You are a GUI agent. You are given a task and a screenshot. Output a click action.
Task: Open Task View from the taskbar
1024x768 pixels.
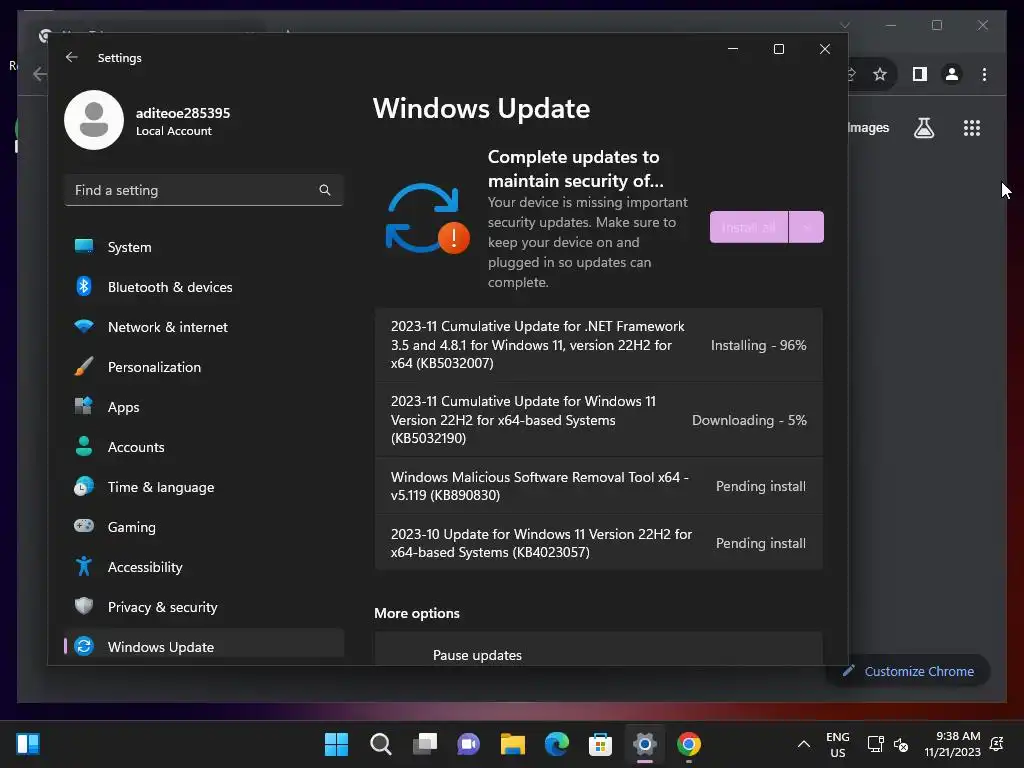(x=424, y=744)
